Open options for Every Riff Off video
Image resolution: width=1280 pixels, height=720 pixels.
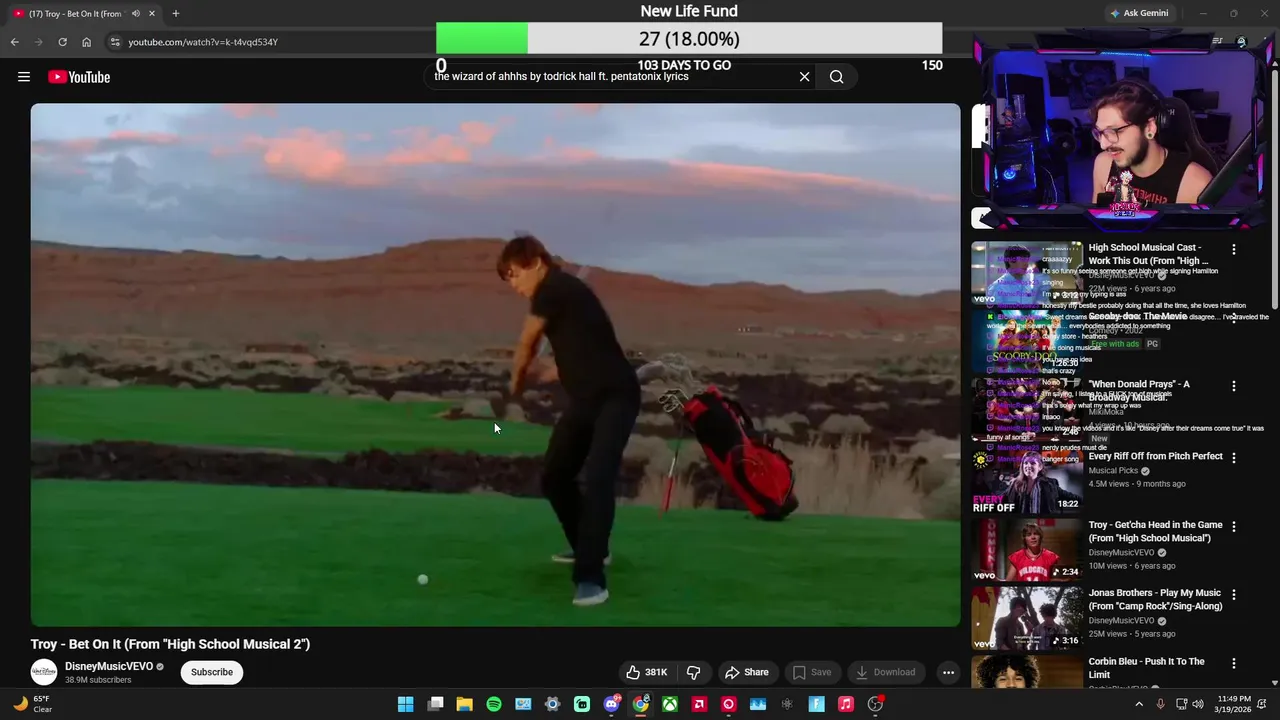(x=1234, y=458)
